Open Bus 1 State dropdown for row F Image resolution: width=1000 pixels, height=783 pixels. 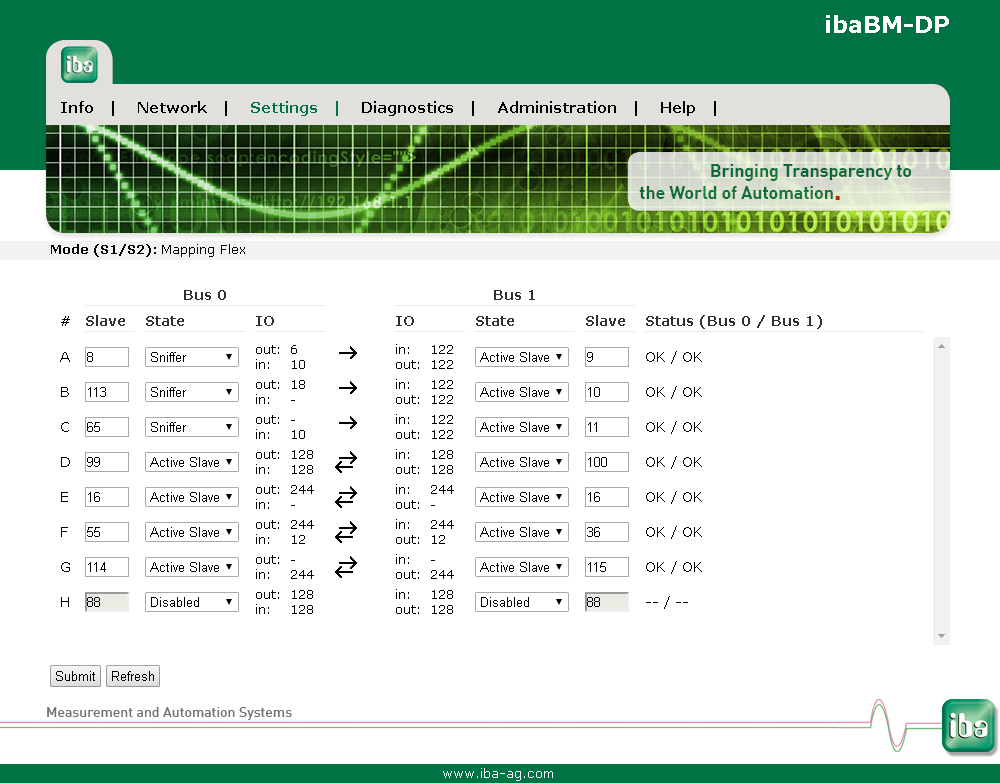[521, 532]
